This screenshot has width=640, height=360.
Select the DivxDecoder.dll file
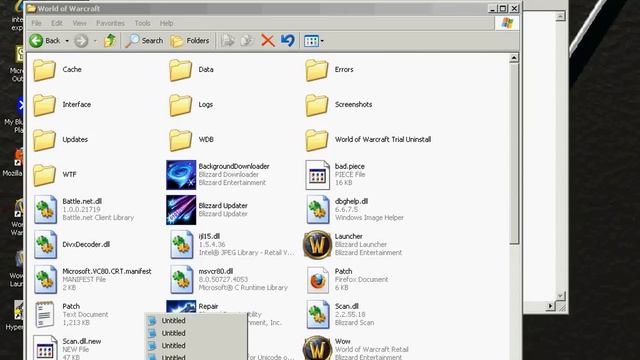[72, 244]
